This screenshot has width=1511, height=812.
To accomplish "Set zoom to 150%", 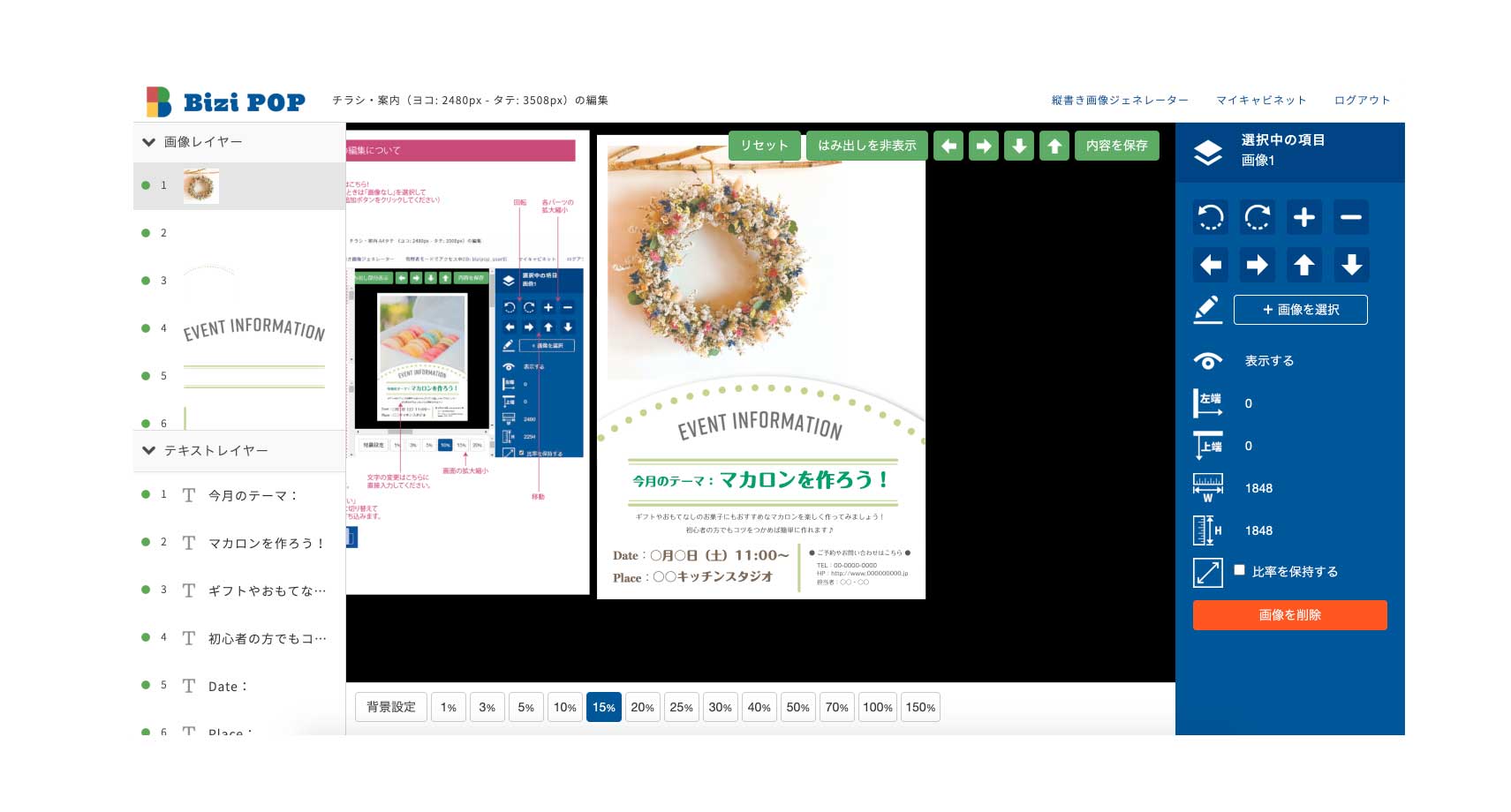I will click(920, 707).
